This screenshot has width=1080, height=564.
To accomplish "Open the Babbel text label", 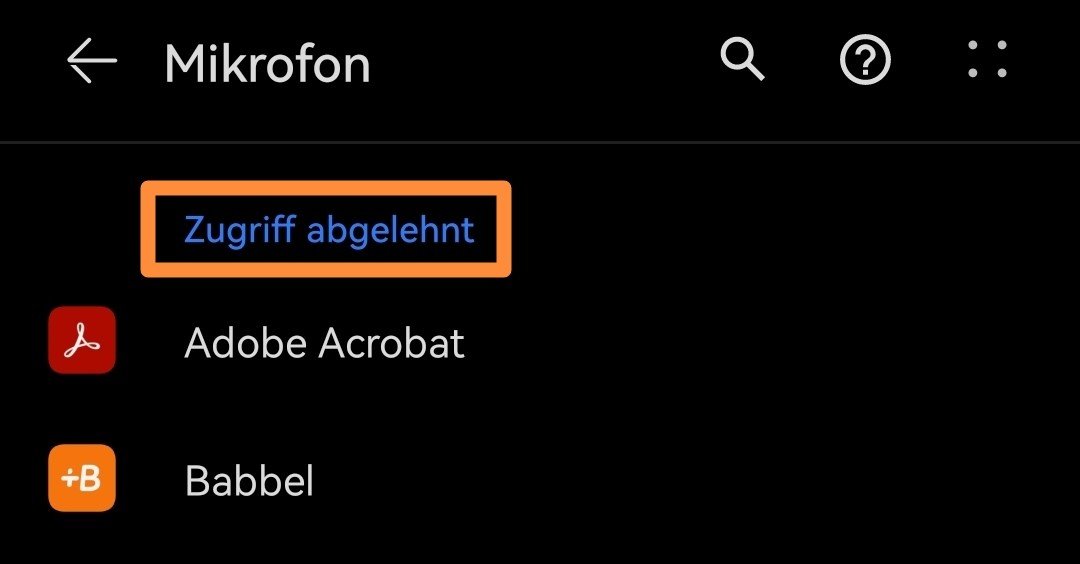I will tap(249, 481).
